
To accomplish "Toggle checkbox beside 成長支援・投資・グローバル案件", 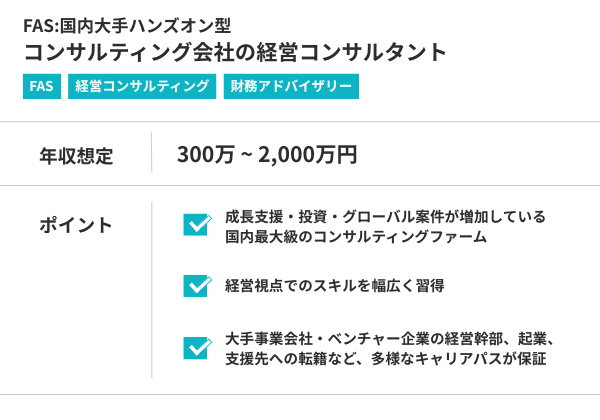I will point(196,224).
